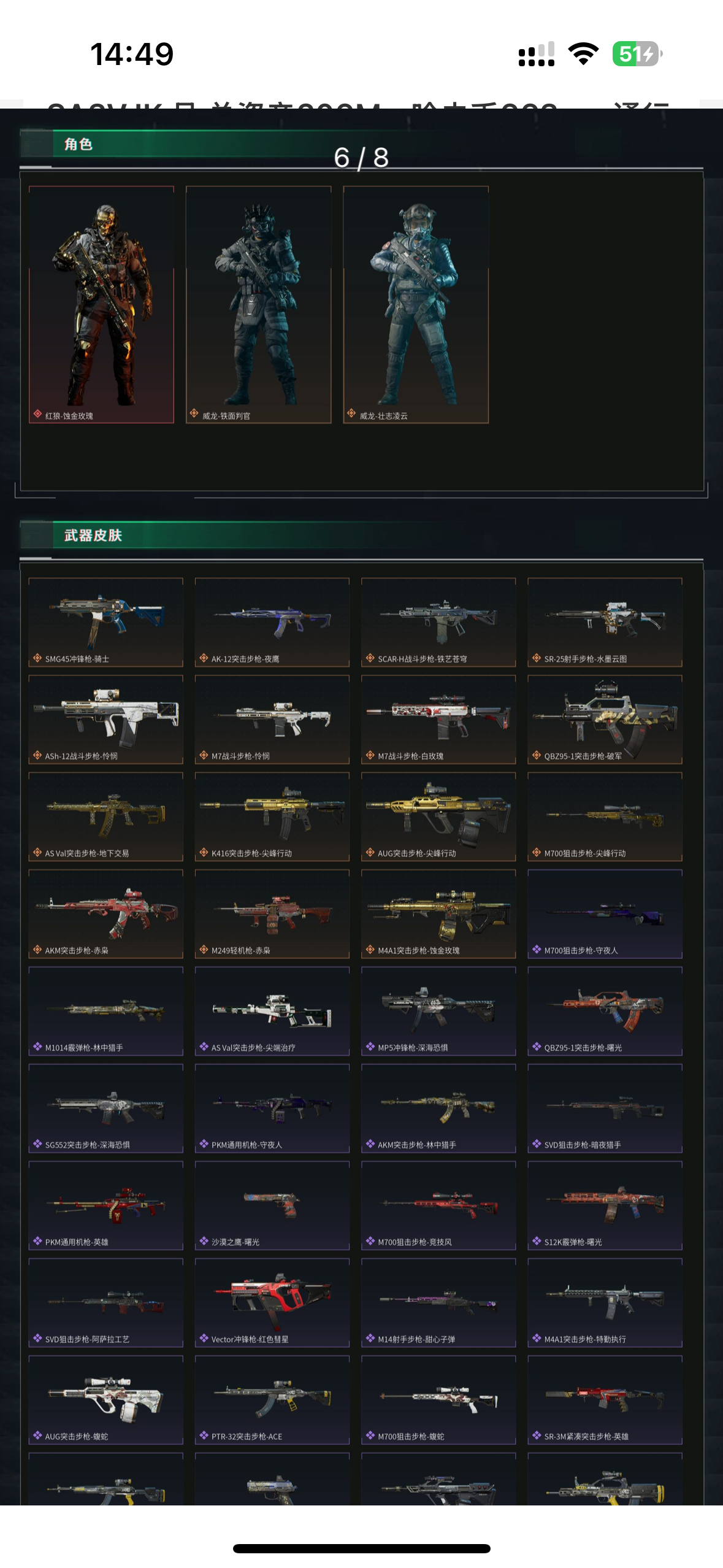Screen dimensions: 723x1568
Task: Choose the K416突击步枪-尖峰行动 gold skin
Action: pyautogui.click(x=272, y=817)
